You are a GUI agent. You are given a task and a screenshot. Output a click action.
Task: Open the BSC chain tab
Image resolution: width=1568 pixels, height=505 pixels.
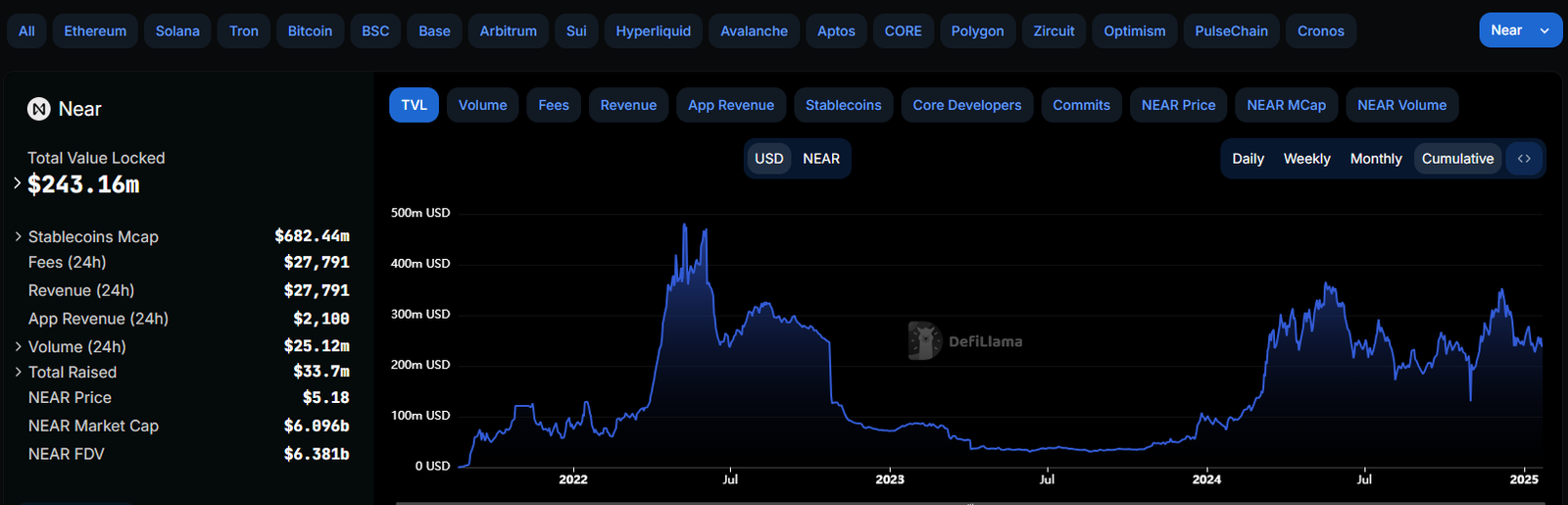click(375, 30)
